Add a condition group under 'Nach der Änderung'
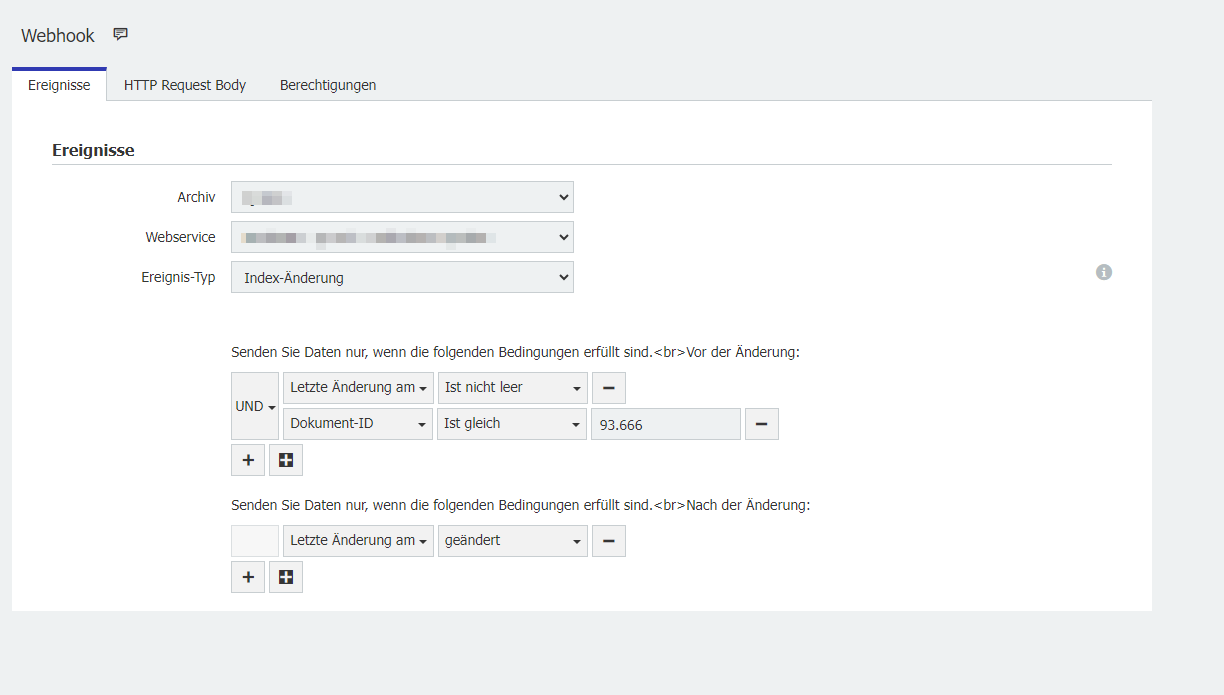This screenshot has width=1224, height=695. [x=286, y=577]
